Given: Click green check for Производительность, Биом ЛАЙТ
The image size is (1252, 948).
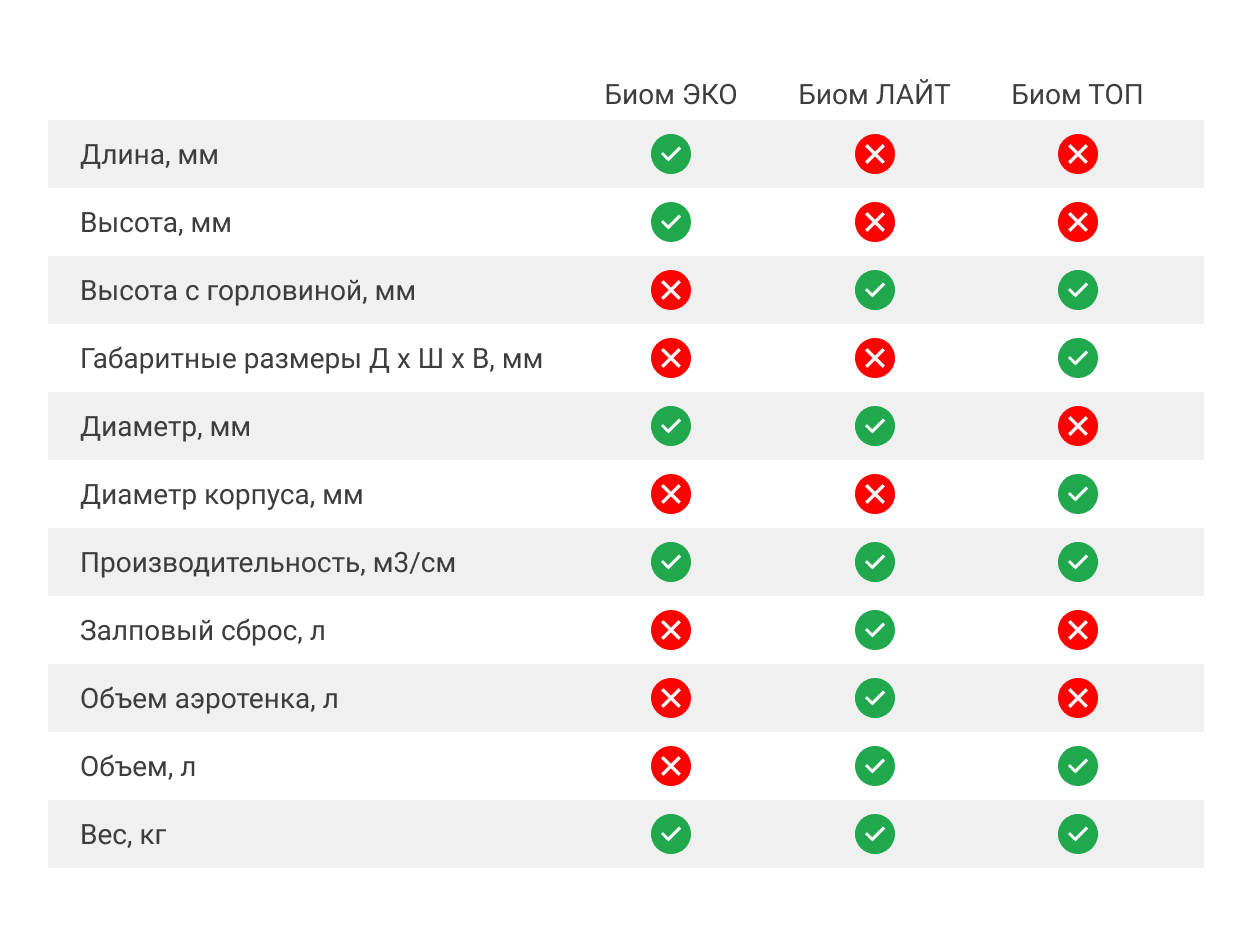Looking at the screenshot, I should pyautogui.click(x=875, y=562).
